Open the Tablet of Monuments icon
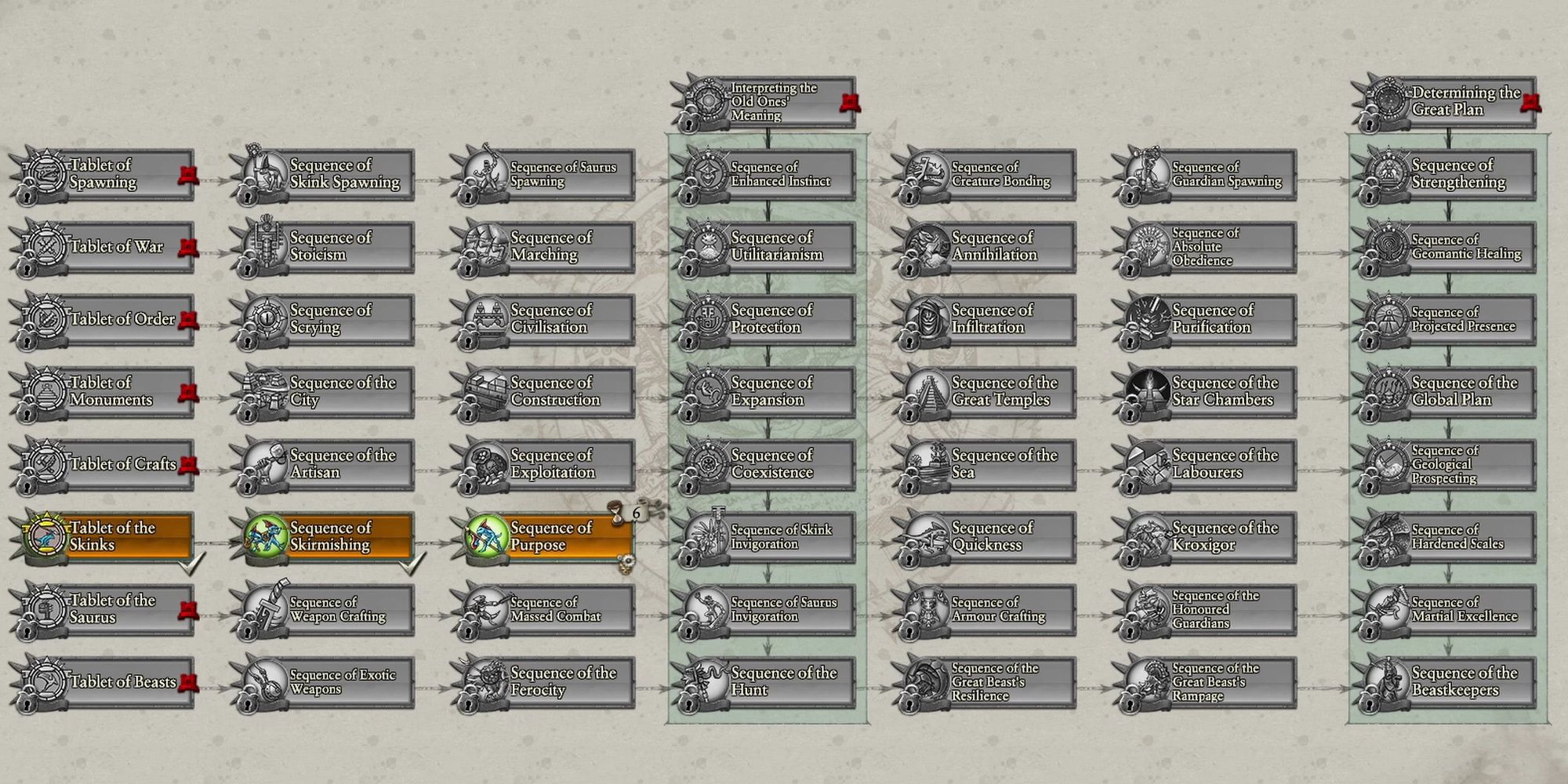The height and width of the screenshot is (784, 1568). click(x=45, y=390)
